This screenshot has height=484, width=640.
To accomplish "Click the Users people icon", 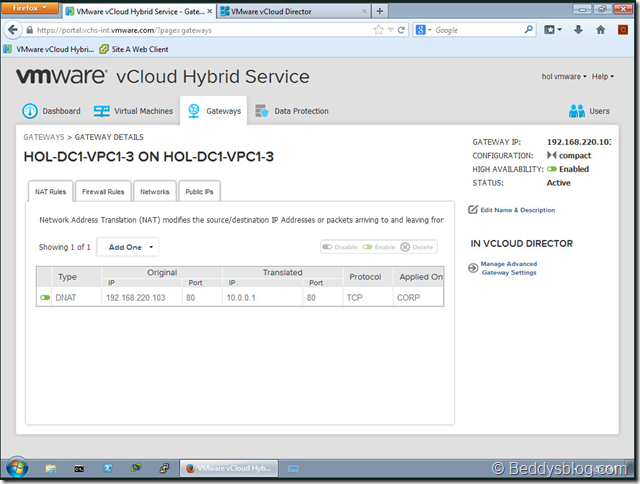I will click(577, 111).
